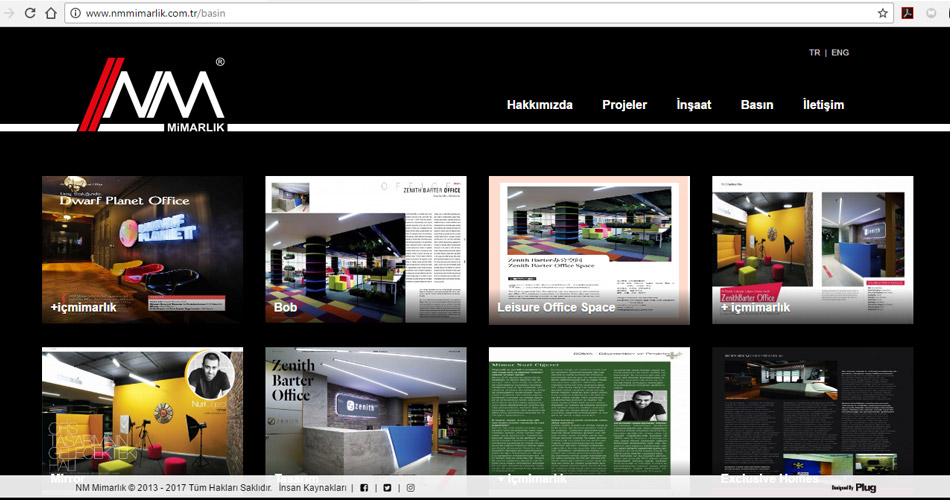The height and width of the screenshot is (500, 950).
Task: Open the Projeler menu
Action: [x=625, y=105]
